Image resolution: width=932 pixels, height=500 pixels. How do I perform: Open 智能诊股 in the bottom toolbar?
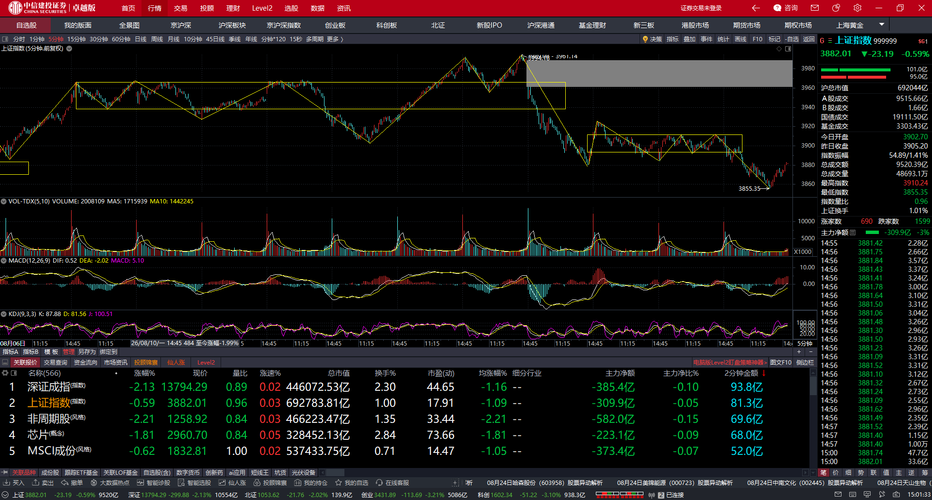[153, 483]
